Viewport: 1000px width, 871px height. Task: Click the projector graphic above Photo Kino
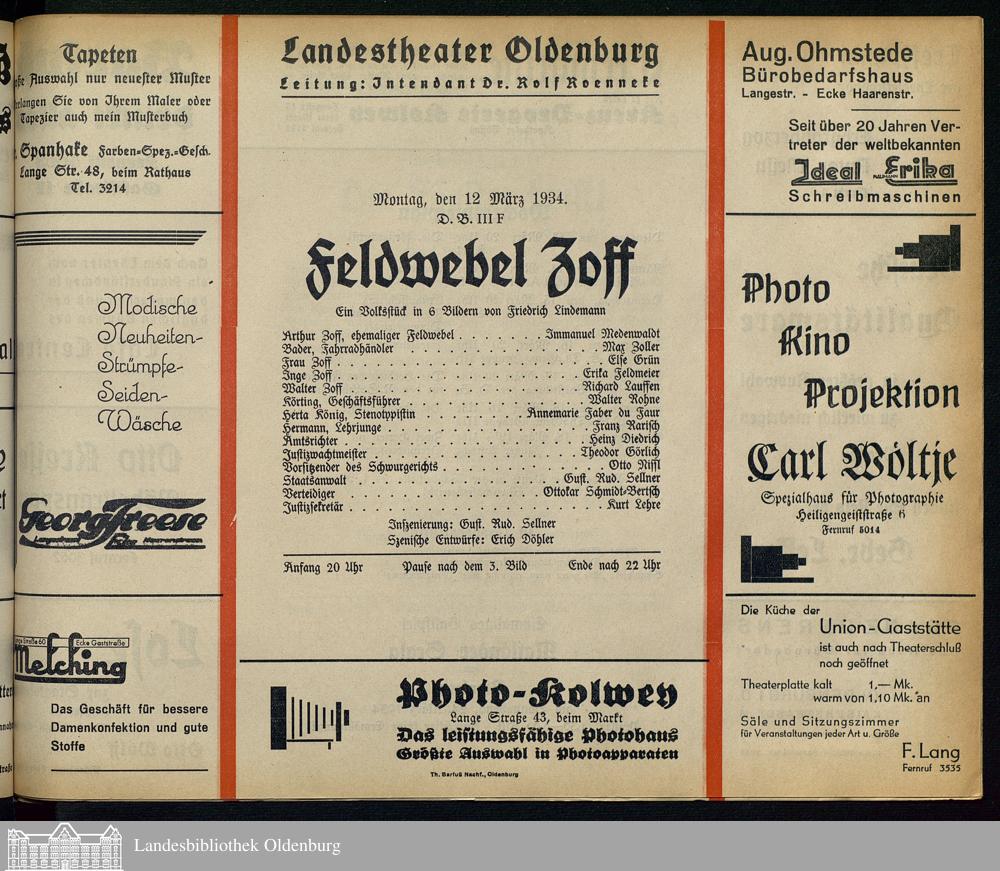pos(925,249)
